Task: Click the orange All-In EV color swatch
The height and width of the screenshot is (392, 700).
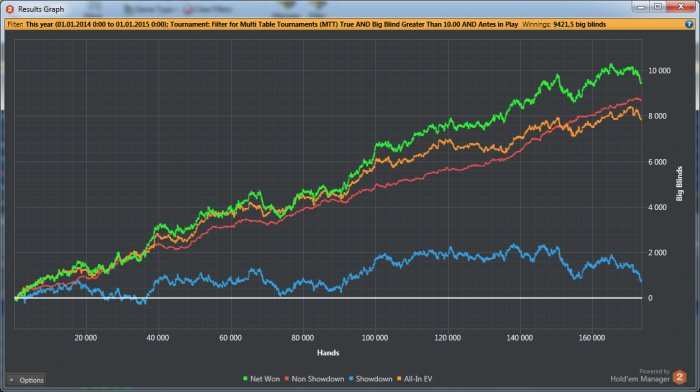Action: pos(399,379)
